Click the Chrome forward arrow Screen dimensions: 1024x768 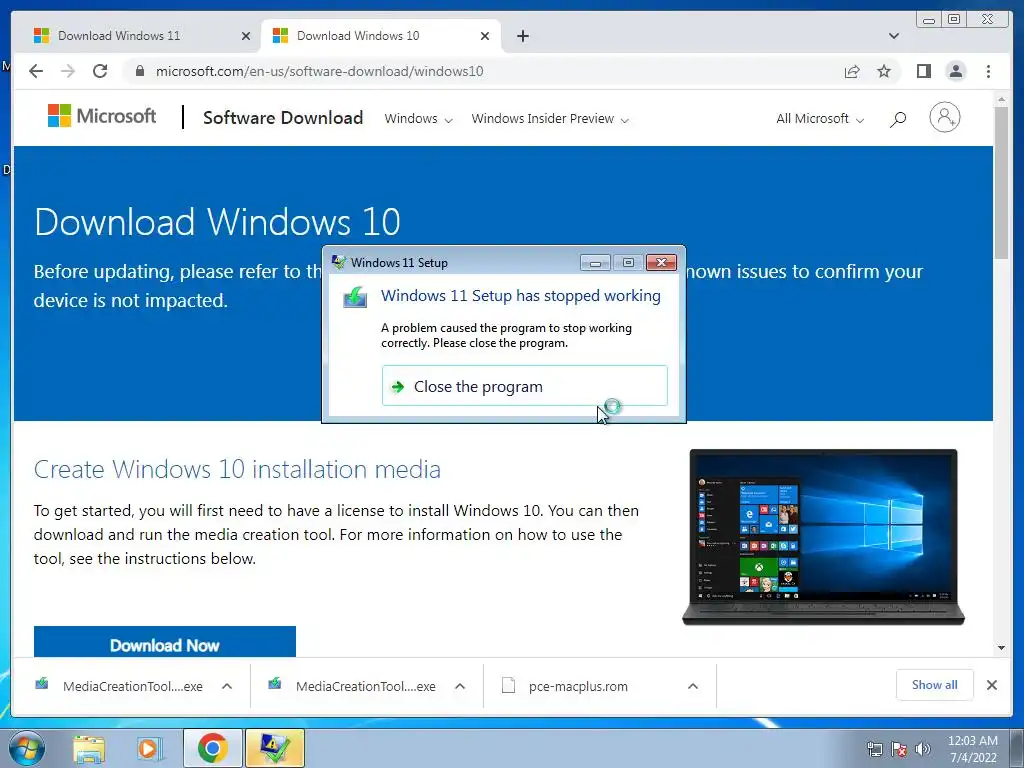tap(68, 71)
